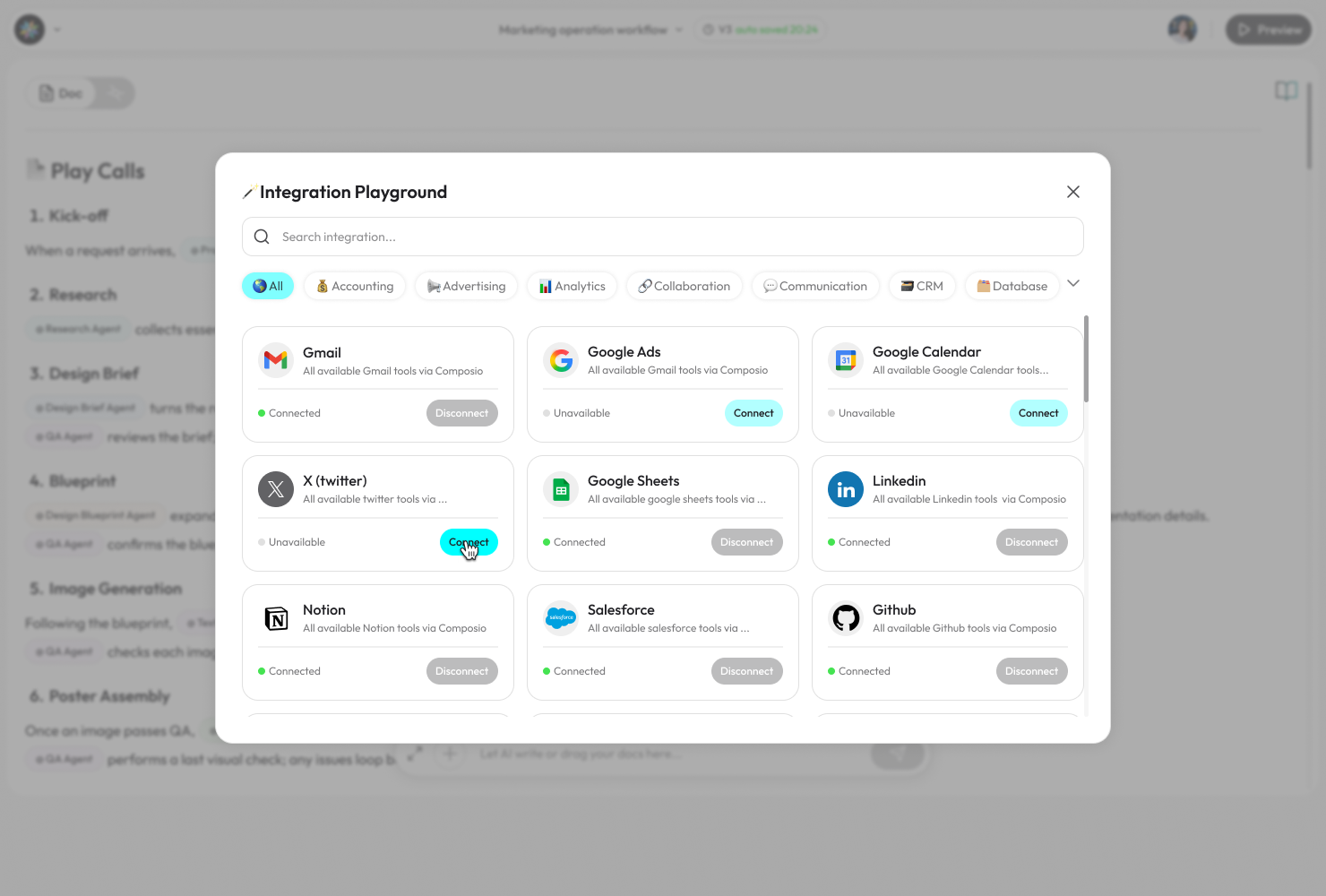Screen dimensions: 1326x896
Task: Click the Github octocat logo icon
Action: 846,618
